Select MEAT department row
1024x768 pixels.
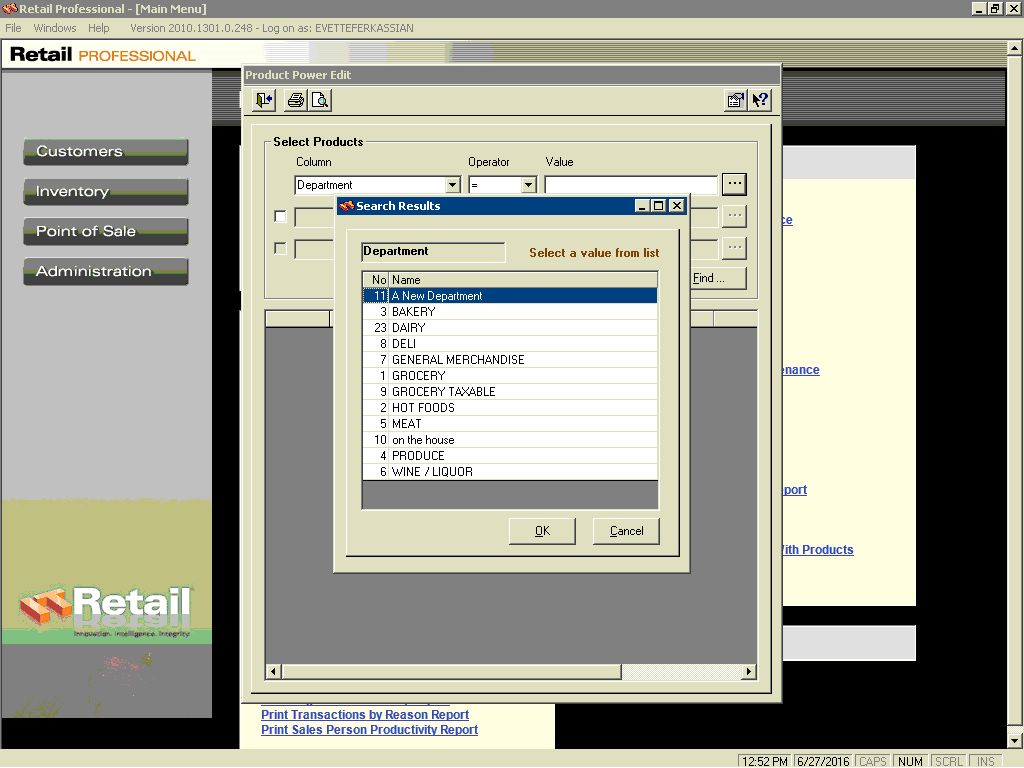(510, 424)
